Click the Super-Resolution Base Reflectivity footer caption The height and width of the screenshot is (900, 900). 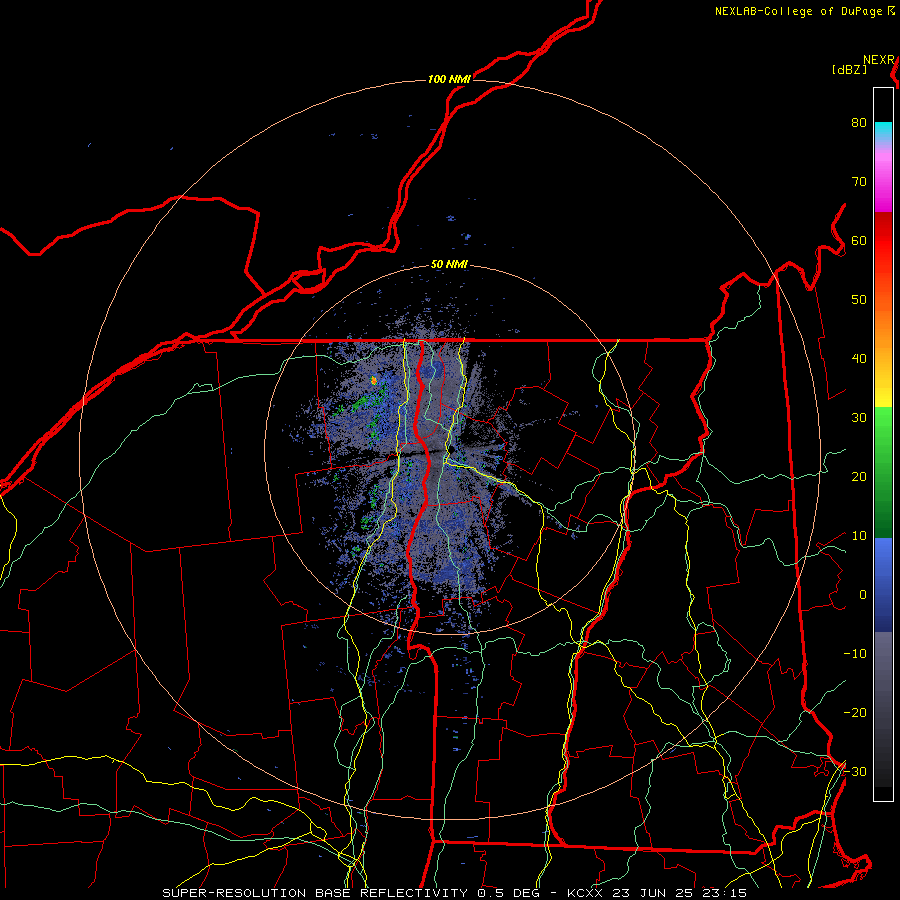[455, 893]
